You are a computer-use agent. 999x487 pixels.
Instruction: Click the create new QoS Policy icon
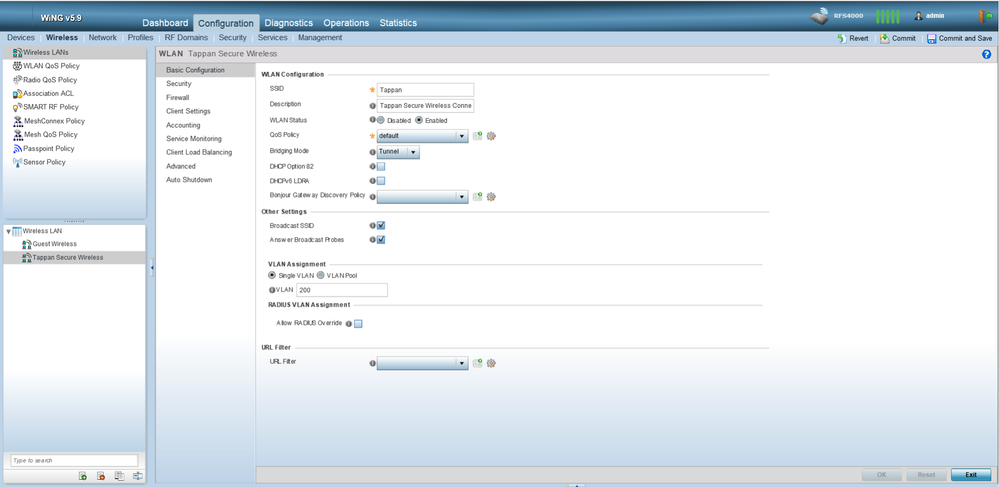[478, 136]
